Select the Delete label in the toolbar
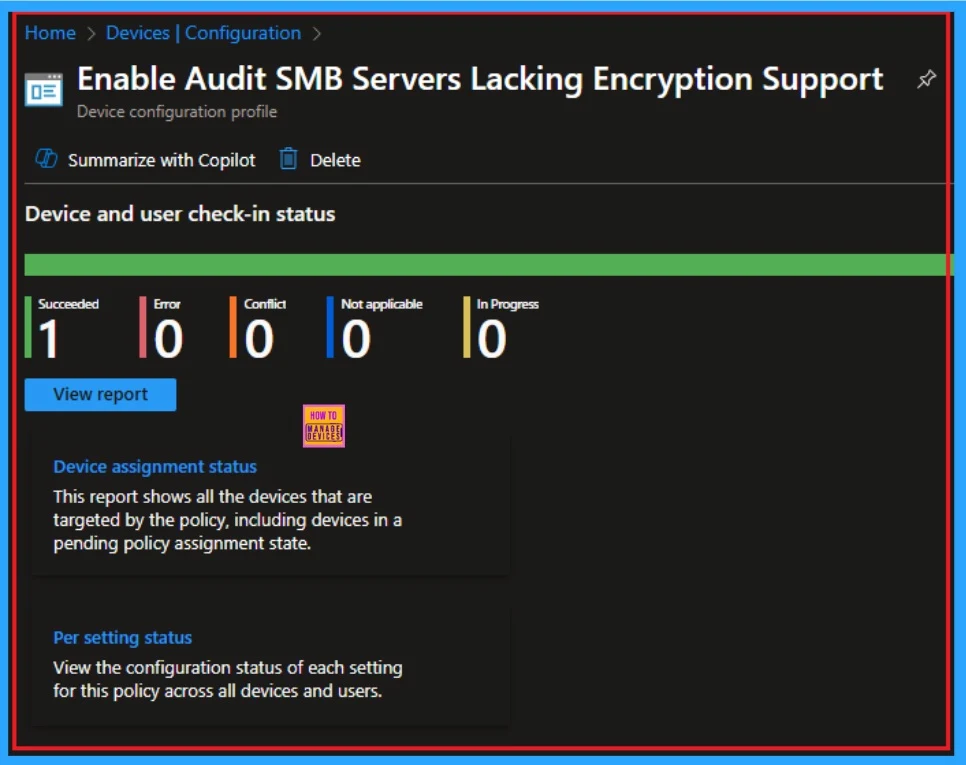 pyautogui.click(x=335, y=160)
